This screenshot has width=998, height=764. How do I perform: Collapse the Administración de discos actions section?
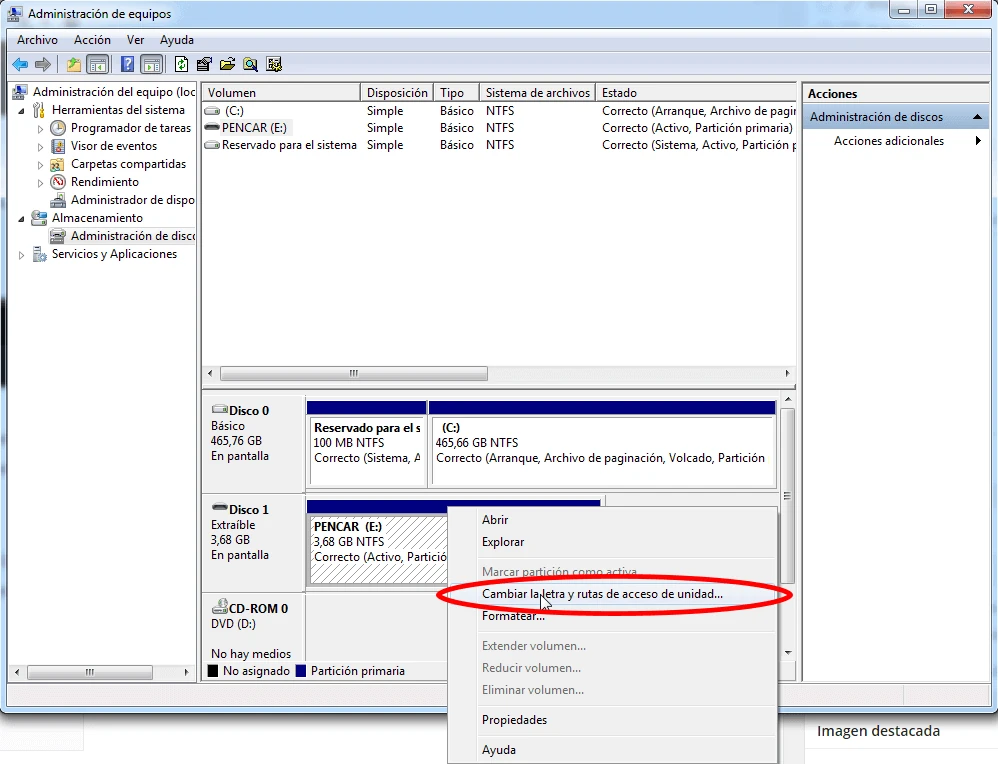coord(977,117)
